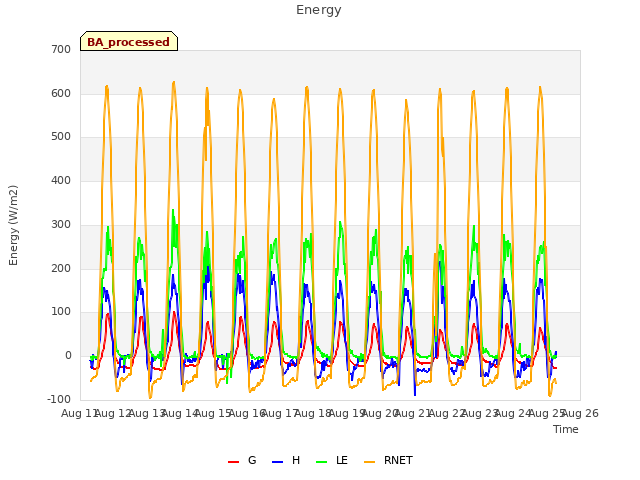Click the Aug 11 x-axis tick label
The height and width of the screenshot is (480, 640).
(79, 413)
